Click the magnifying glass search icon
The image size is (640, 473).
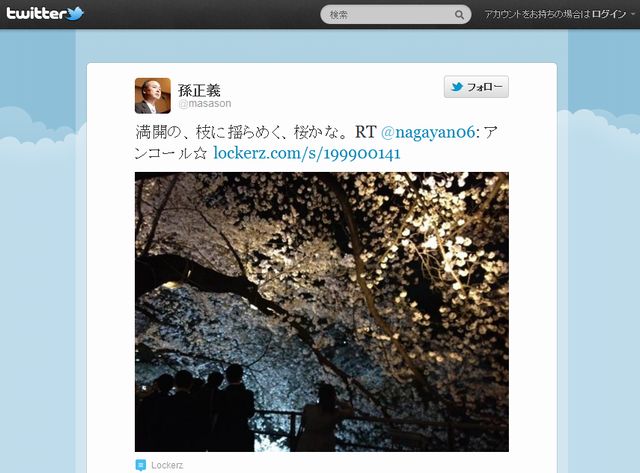(459, 15)
